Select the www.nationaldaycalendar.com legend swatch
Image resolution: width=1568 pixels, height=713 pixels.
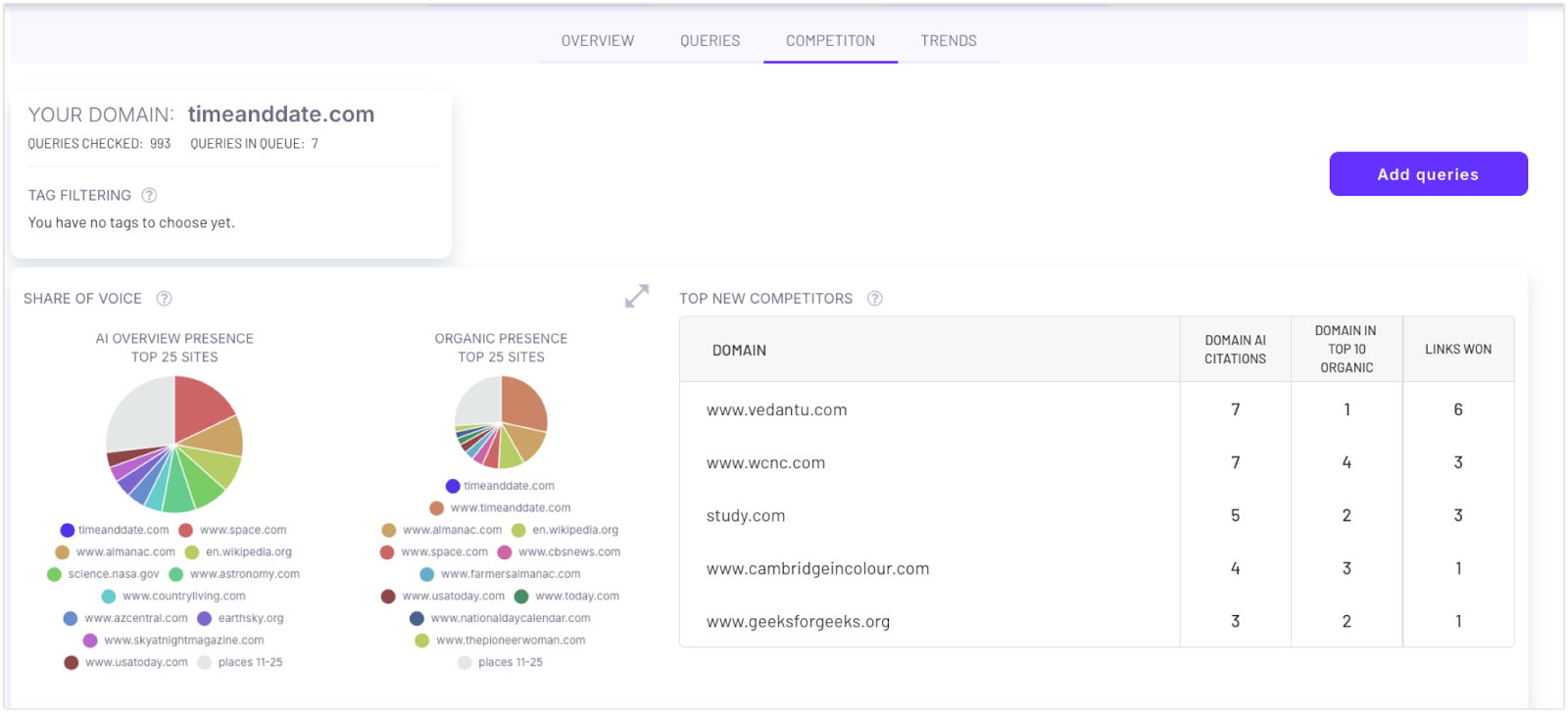tap(417, 618)
